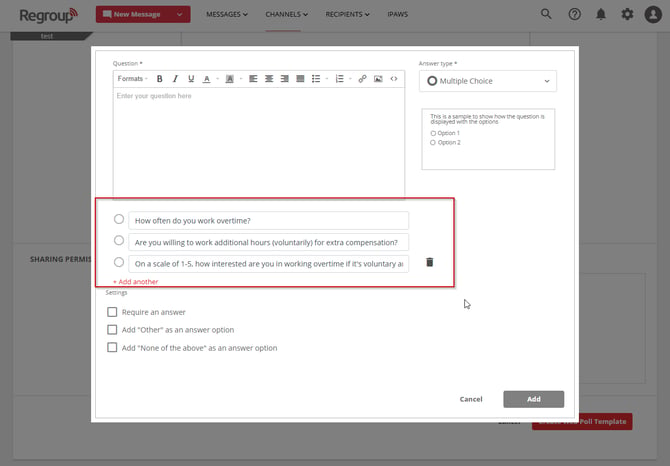The image size is (670, 466).
Task: Click into the question text area
Action: (259, 142)
